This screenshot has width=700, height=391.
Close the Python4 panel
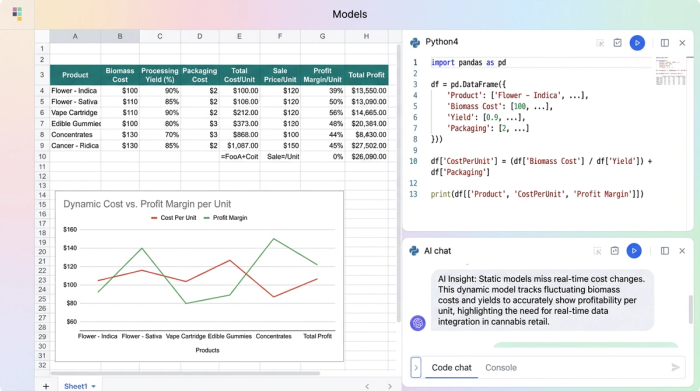point(682,43)
